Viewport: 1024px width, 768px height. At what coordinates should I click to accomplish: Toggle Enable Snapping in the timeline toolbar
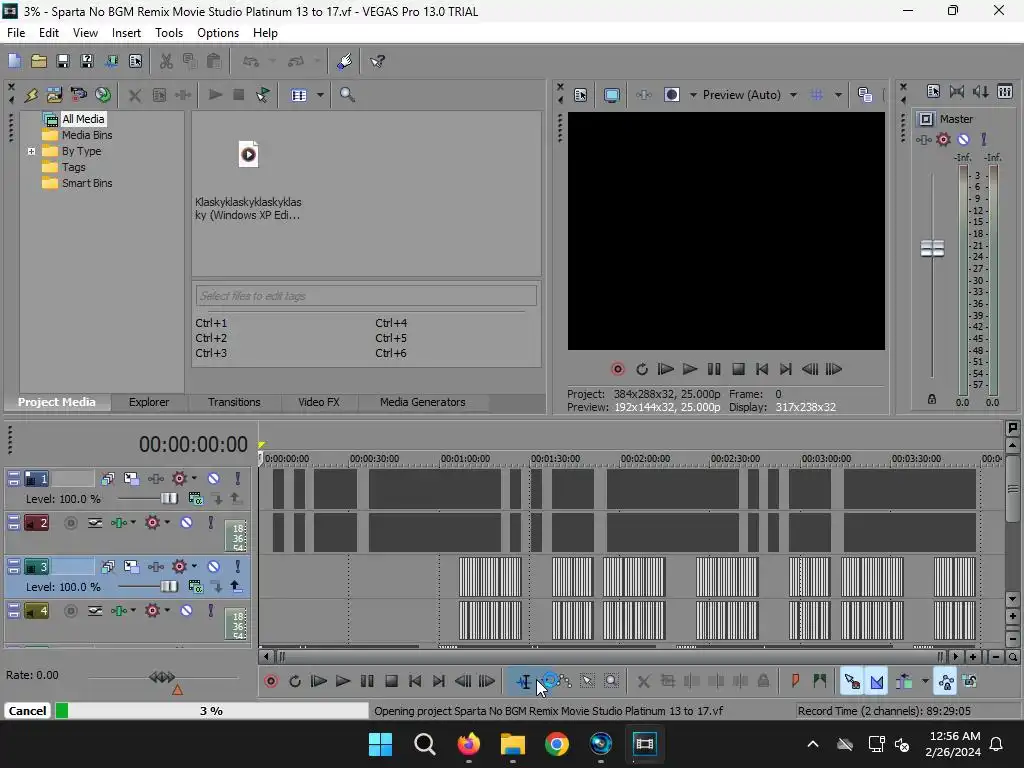pos(852,681)
